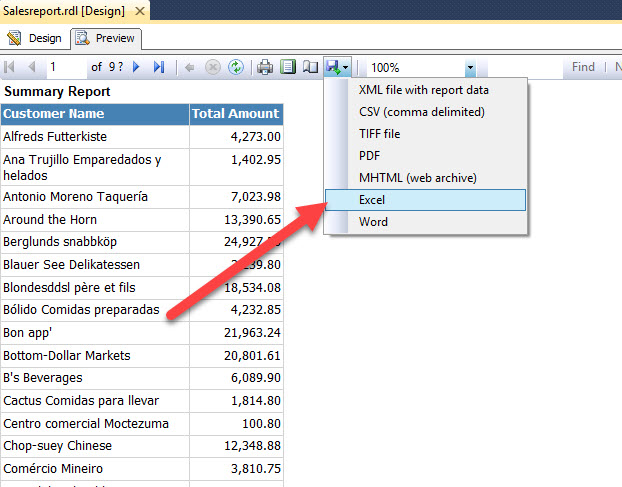The image size is (622, 487).
Task: Click the 4,273.00 amount cell
Action: pos(236,137)
